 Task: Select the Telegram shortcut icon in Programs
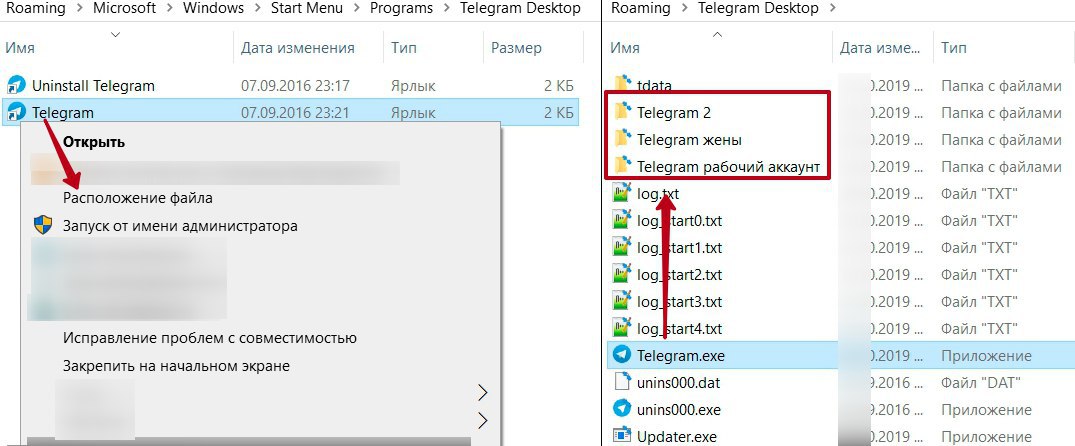click(16, 112)
